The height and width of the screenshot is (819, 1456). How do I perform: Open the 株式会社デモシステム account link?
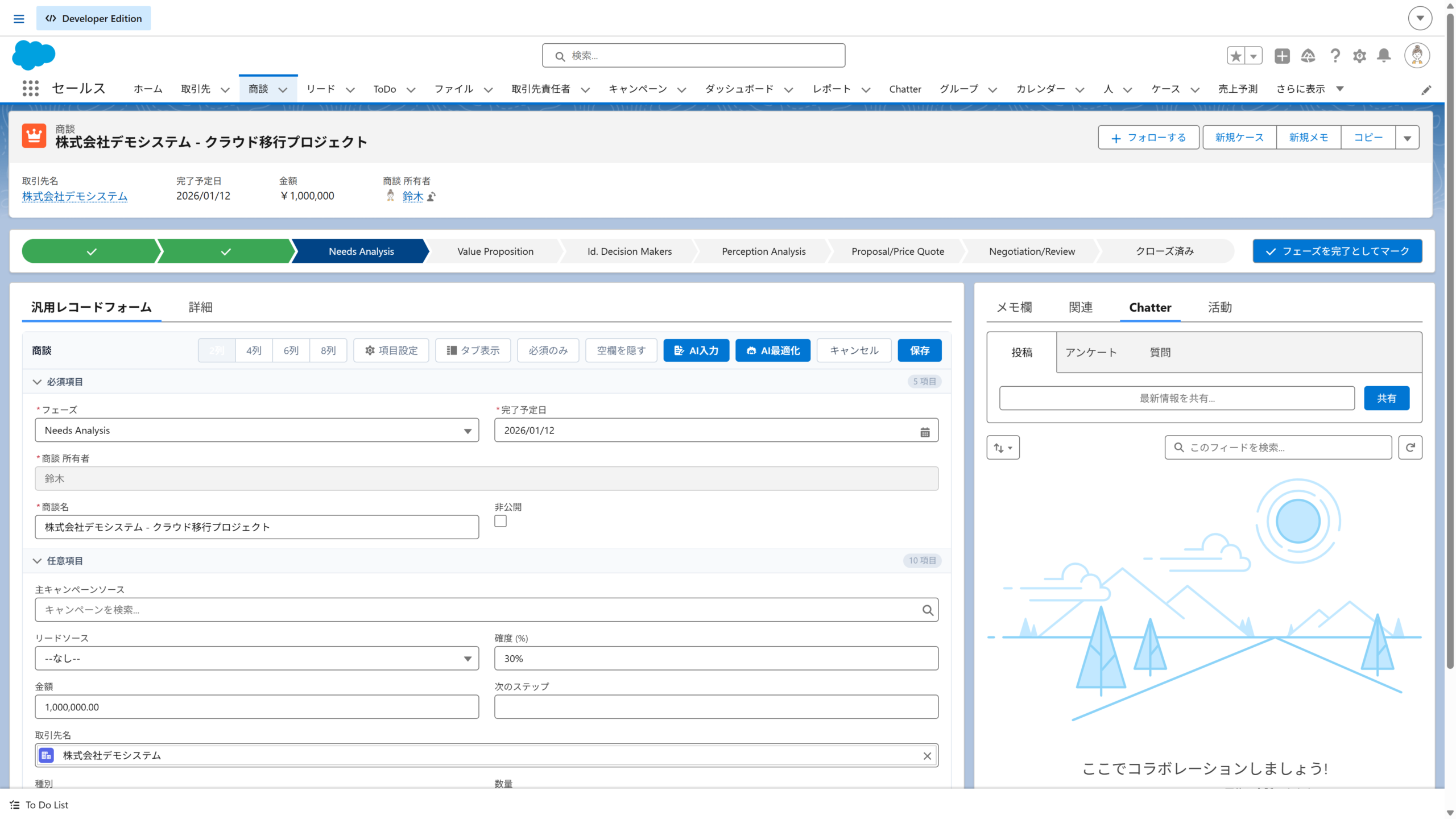coord(75,196)
